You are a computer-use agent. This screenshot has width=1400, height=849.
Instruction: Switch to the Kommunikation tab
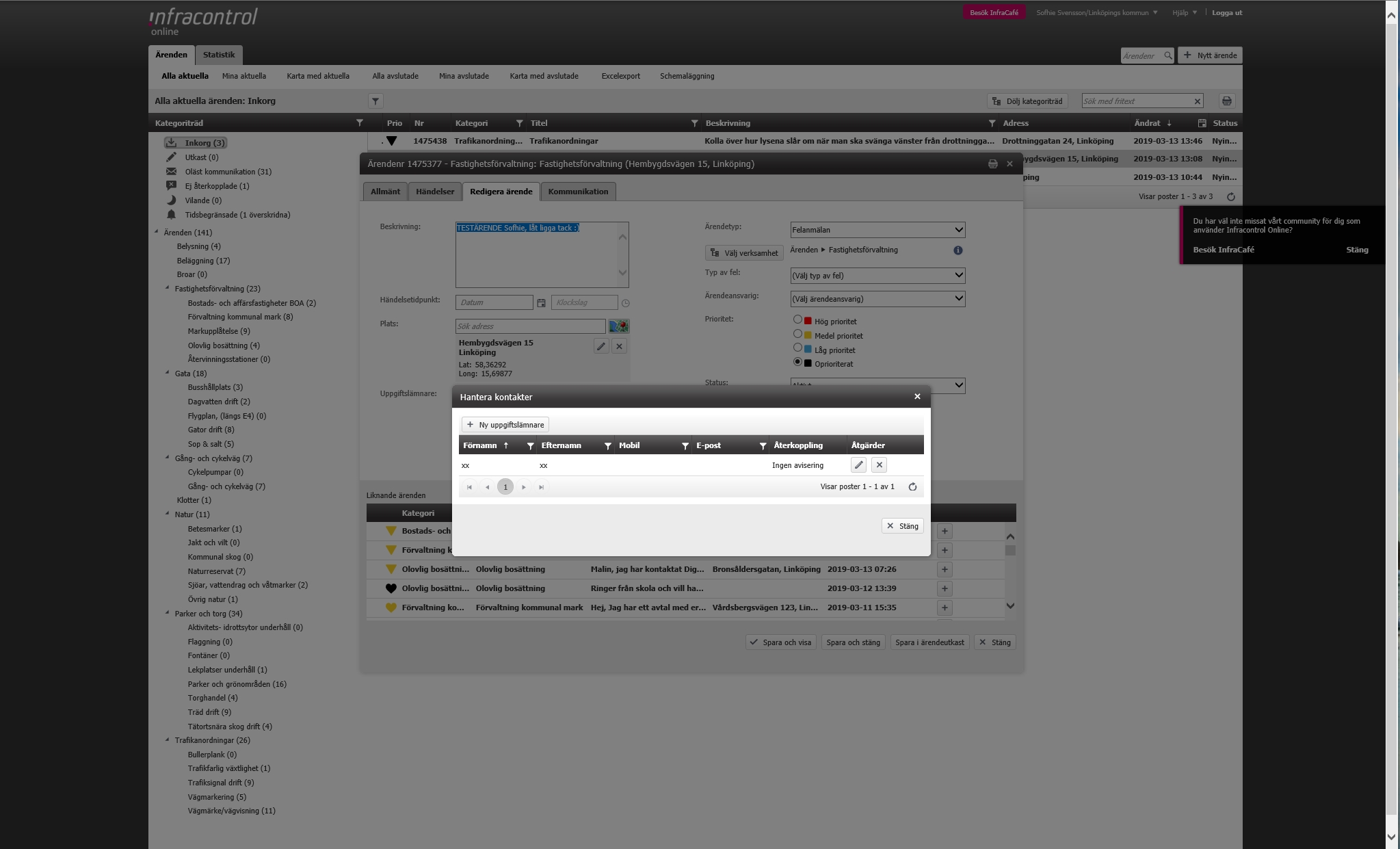(578, 192)
